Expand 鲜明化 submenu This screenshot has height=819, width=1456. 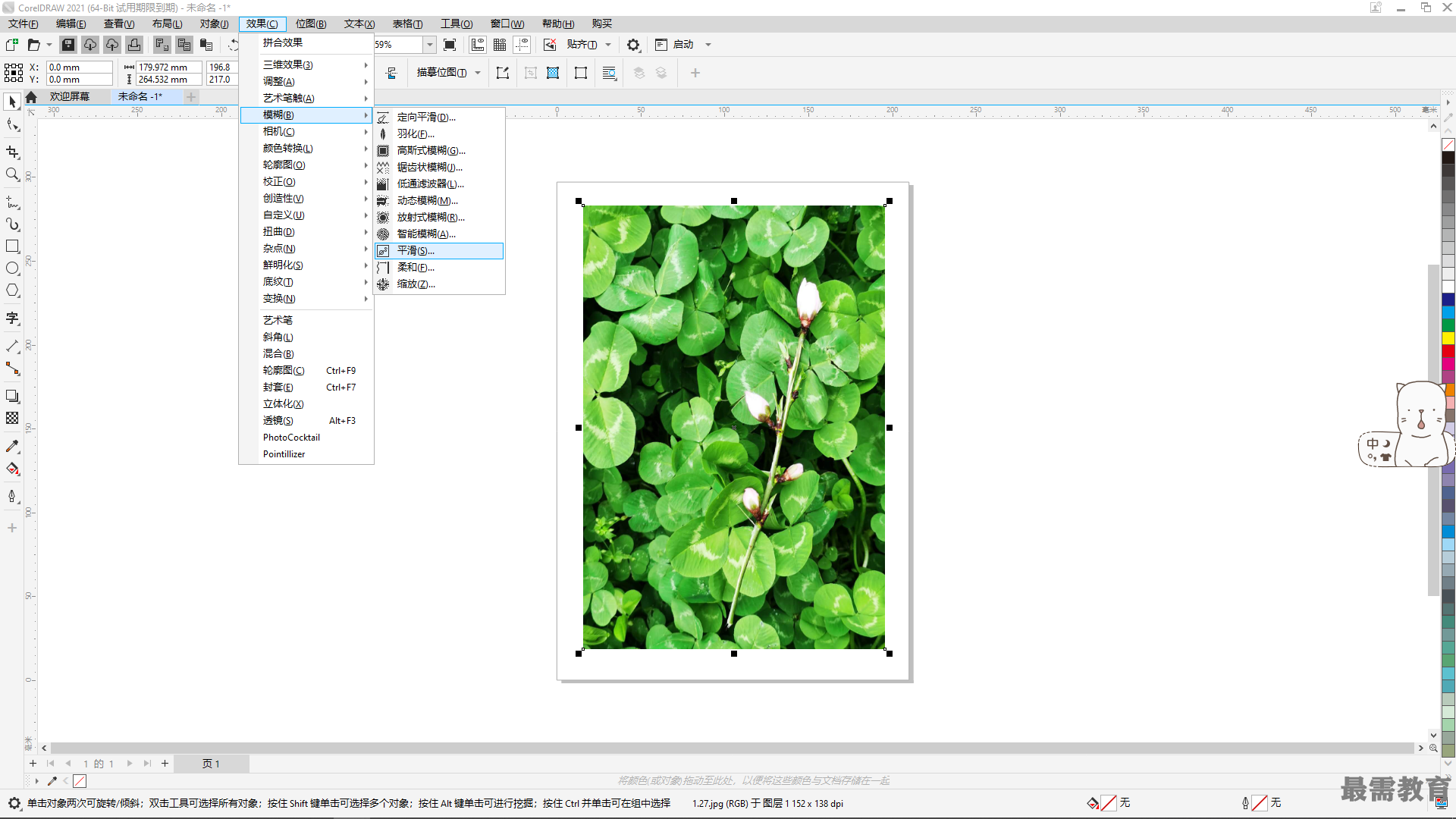pyautogui.click(x=306, y=265)
